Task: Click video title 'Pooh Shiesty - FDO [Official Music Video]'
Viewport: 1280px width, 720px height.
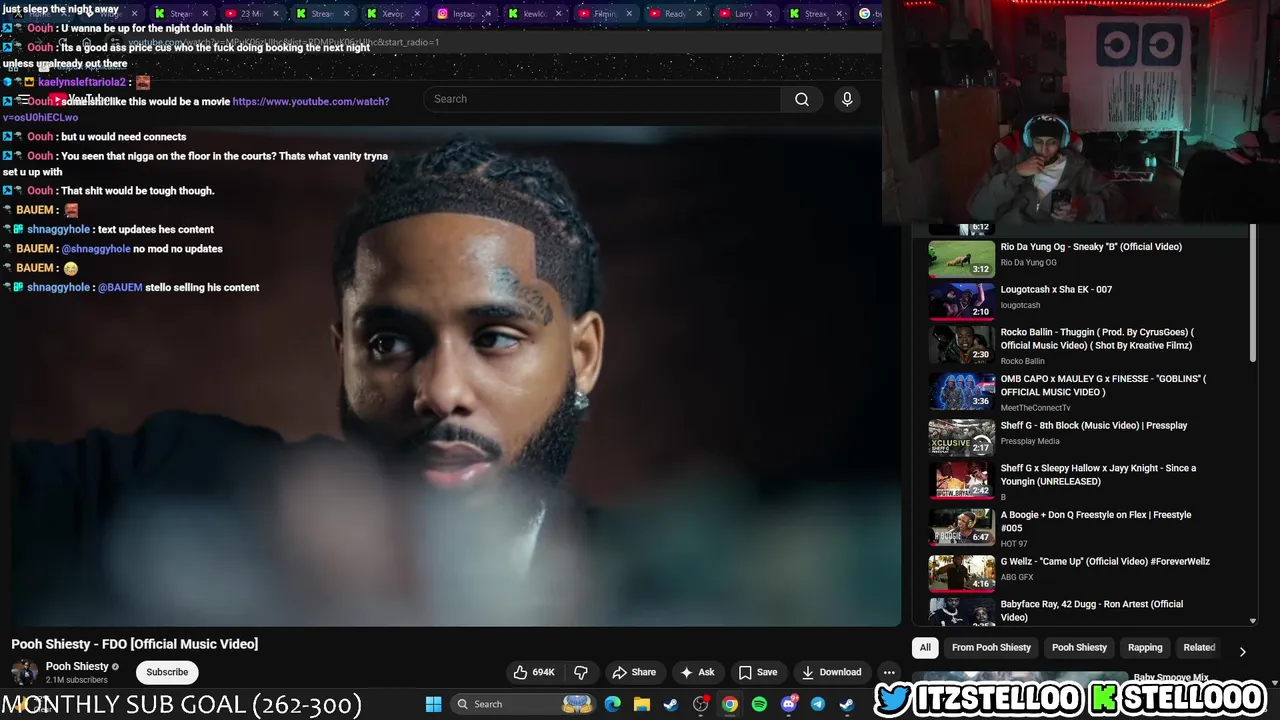Action: (x=135, y=644)
